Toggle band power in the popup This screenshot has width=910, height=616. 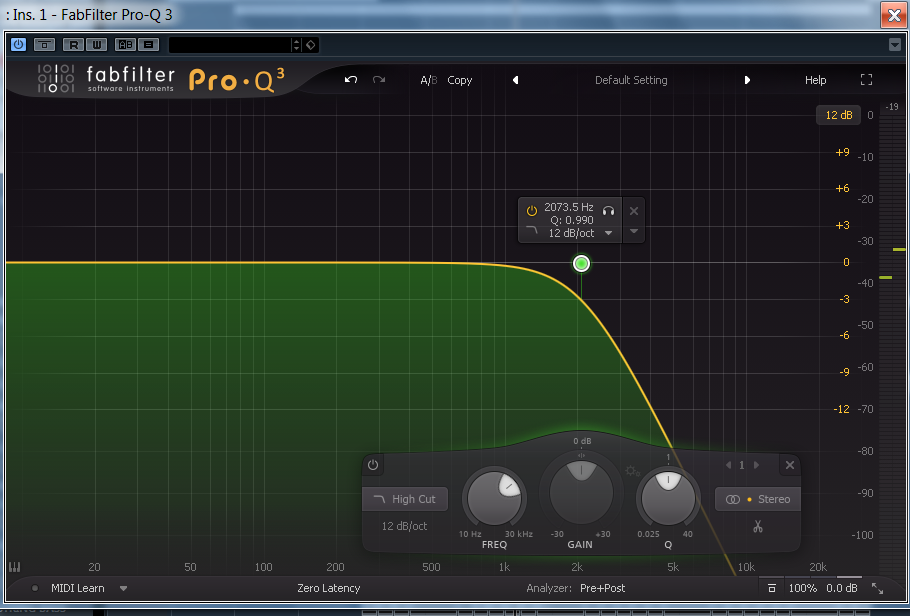[x=532, y=211]
